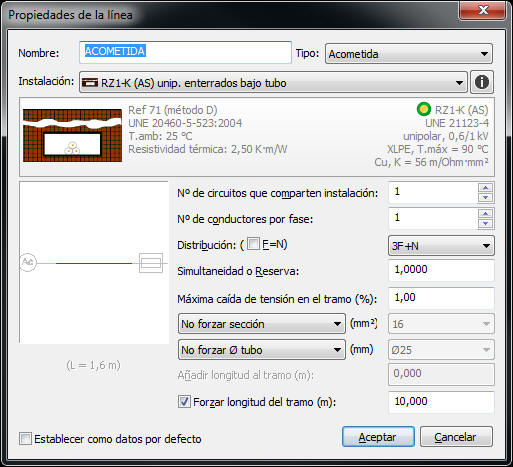513x467 pixels.
Task: Click the green RZ1-K (AS) cable indicator
Action: [x=424, y=109]
